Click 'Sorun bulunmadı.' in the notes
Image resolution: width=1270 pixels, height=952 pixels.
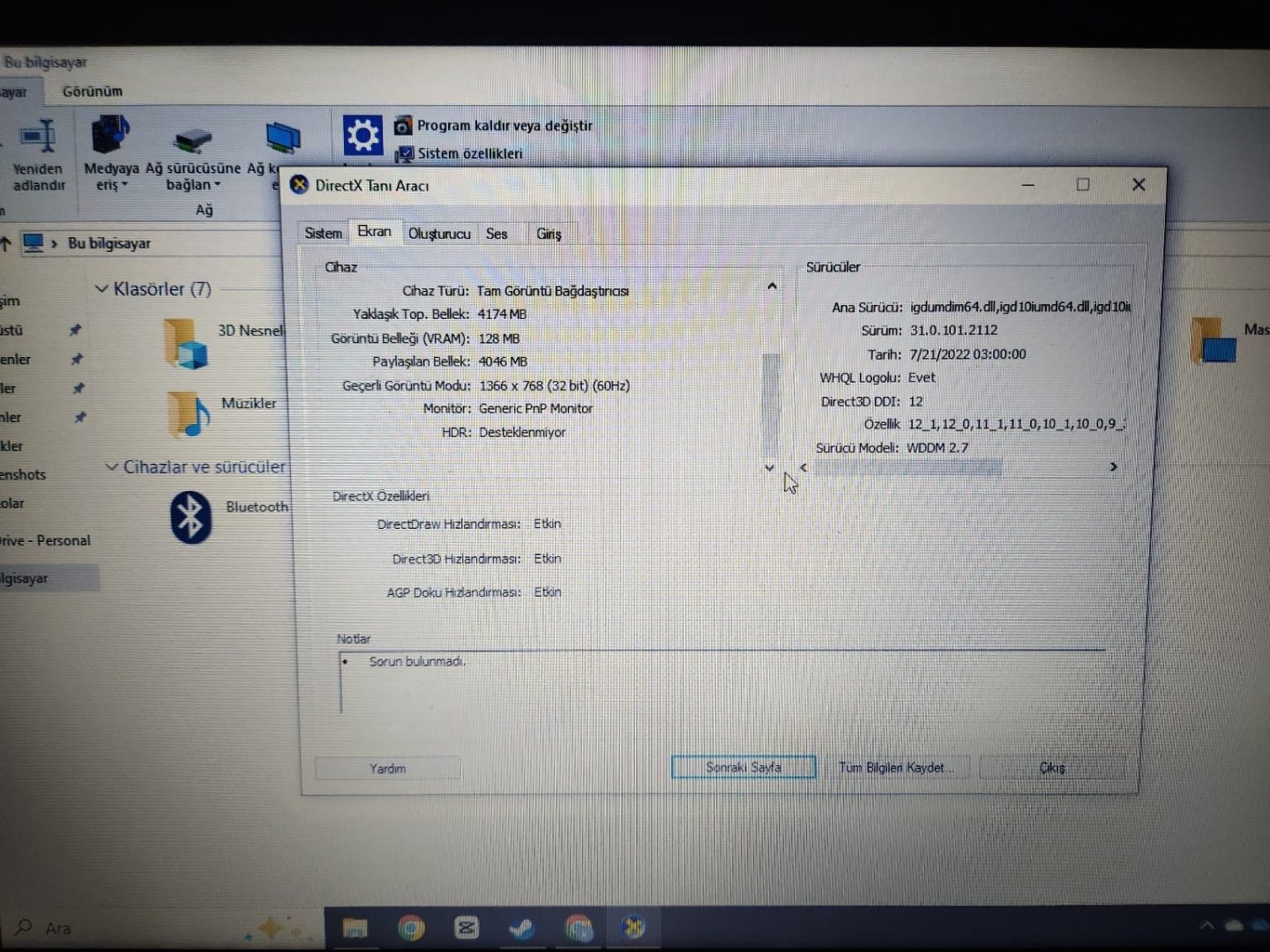tap(417, 661)
